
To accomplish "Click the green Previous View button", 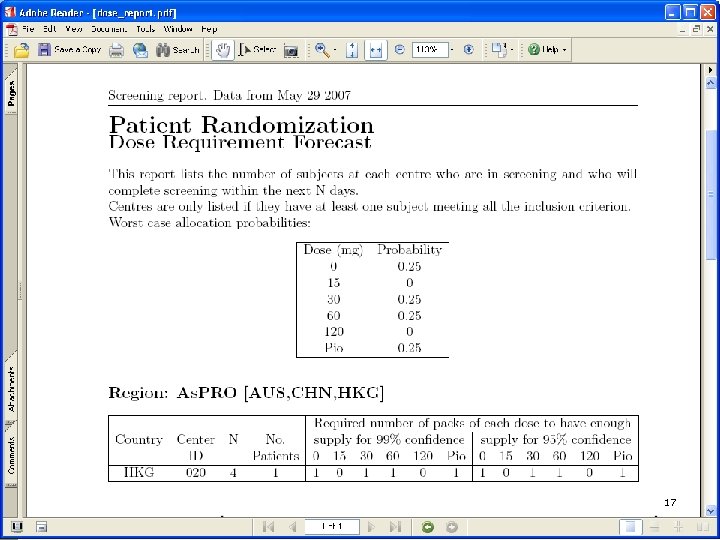I will 428,527.
